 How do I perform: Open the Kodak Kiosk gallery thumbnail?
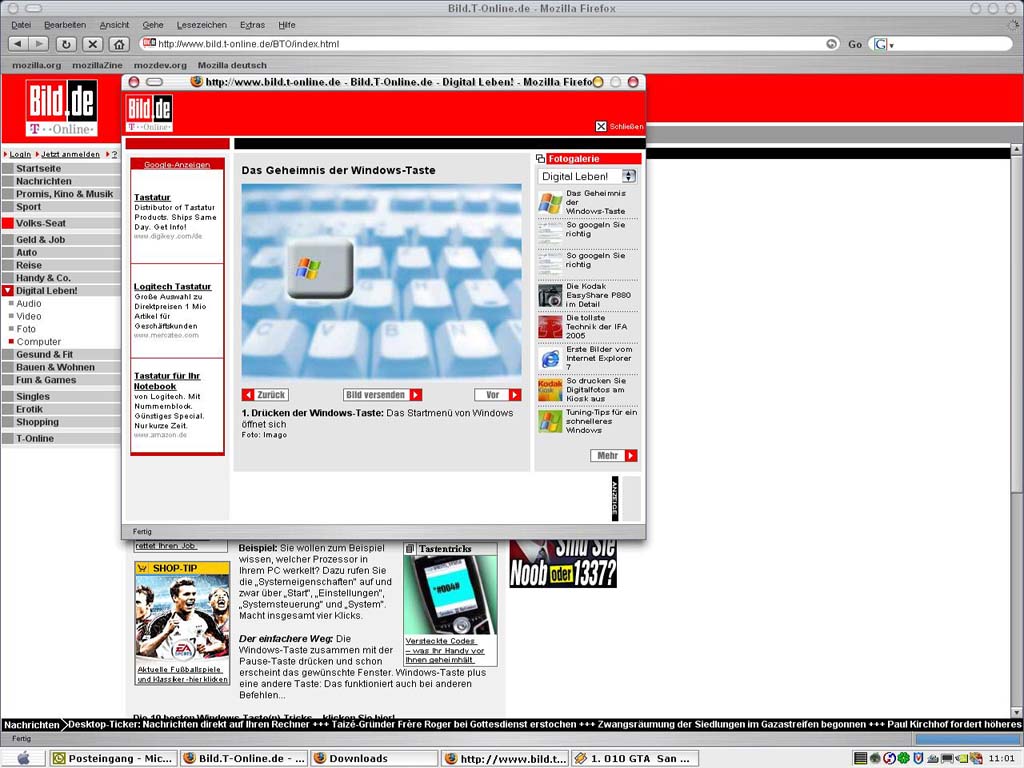click(x=550, y=390)
